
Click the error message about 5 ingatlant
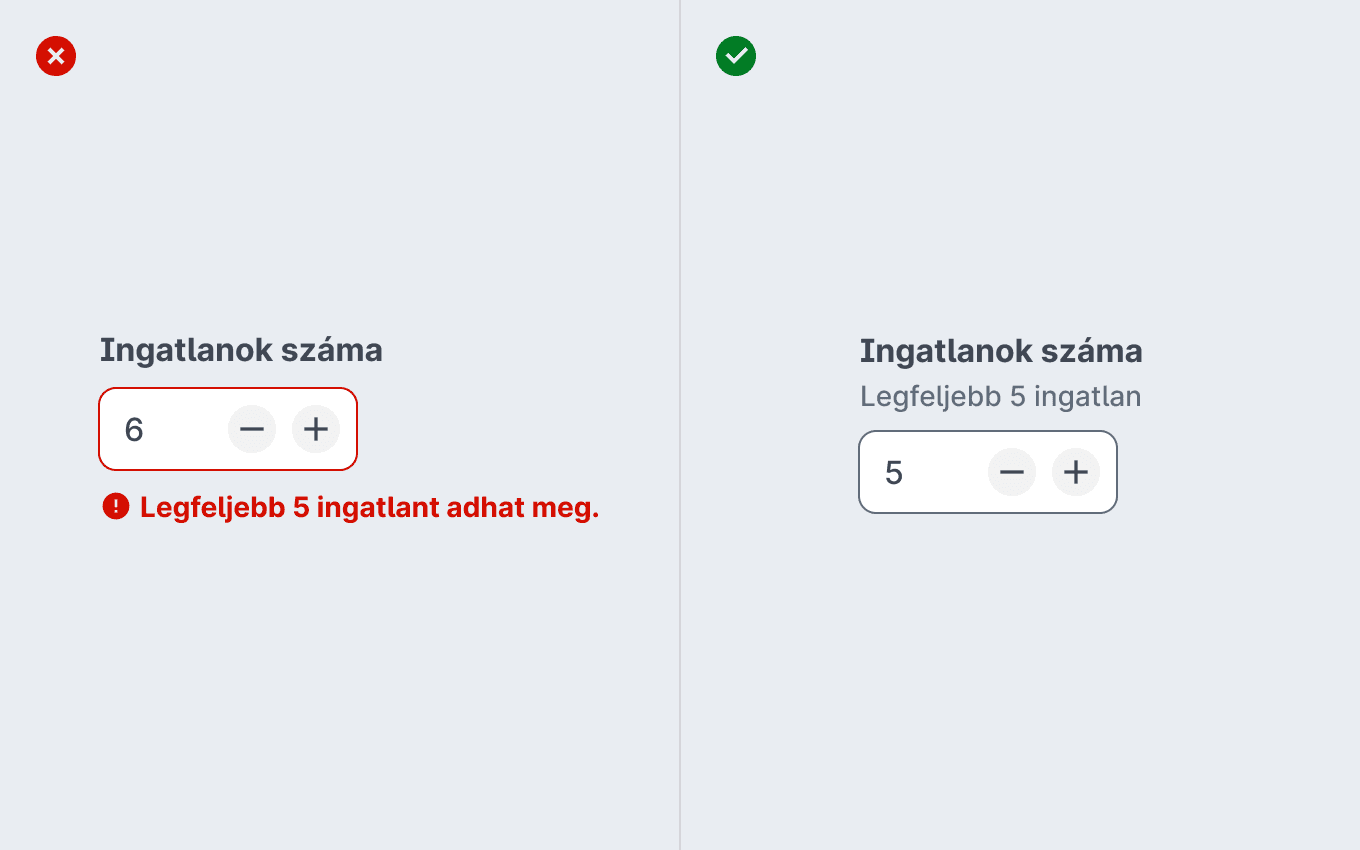(x=369, y=508)
